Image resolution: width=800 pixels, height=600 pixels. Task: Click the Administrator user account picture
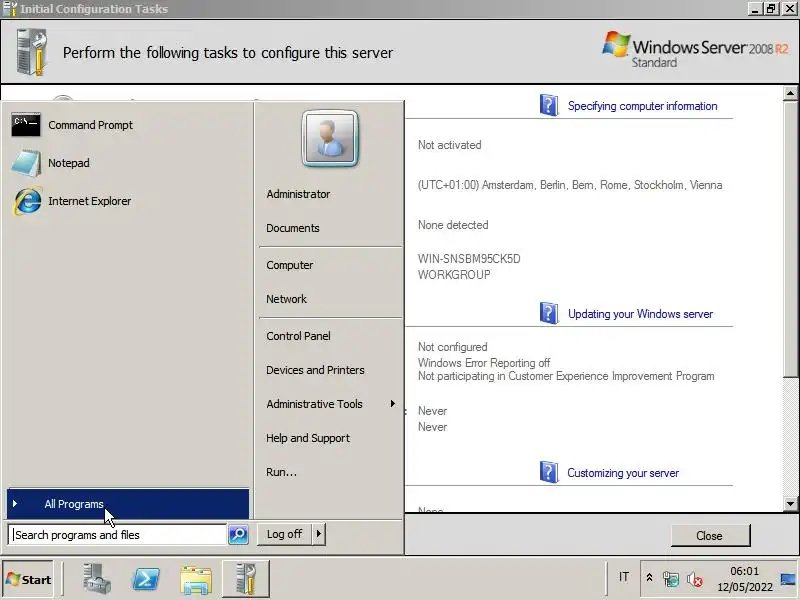point(330,139)
